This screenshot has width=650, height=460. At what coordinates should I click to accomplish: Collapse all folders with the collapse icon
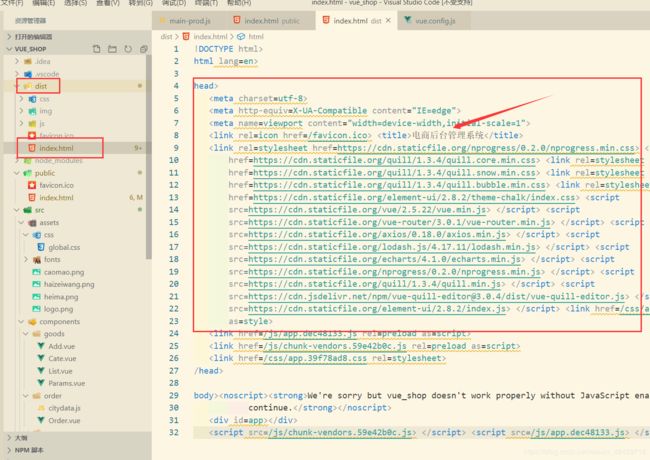click(x=143, y=49)
